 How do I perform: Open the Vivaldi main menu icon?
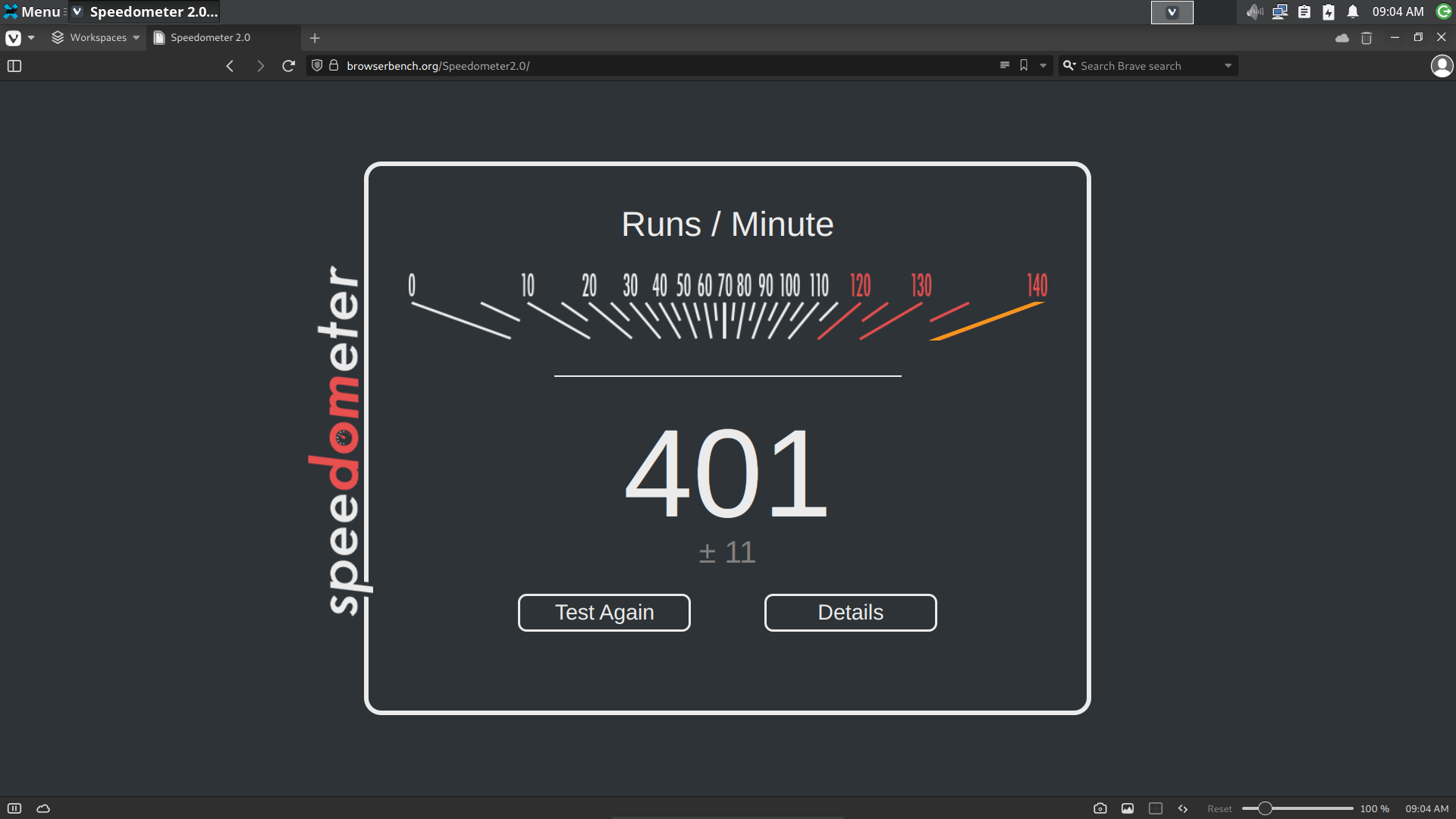click(13, 38)
